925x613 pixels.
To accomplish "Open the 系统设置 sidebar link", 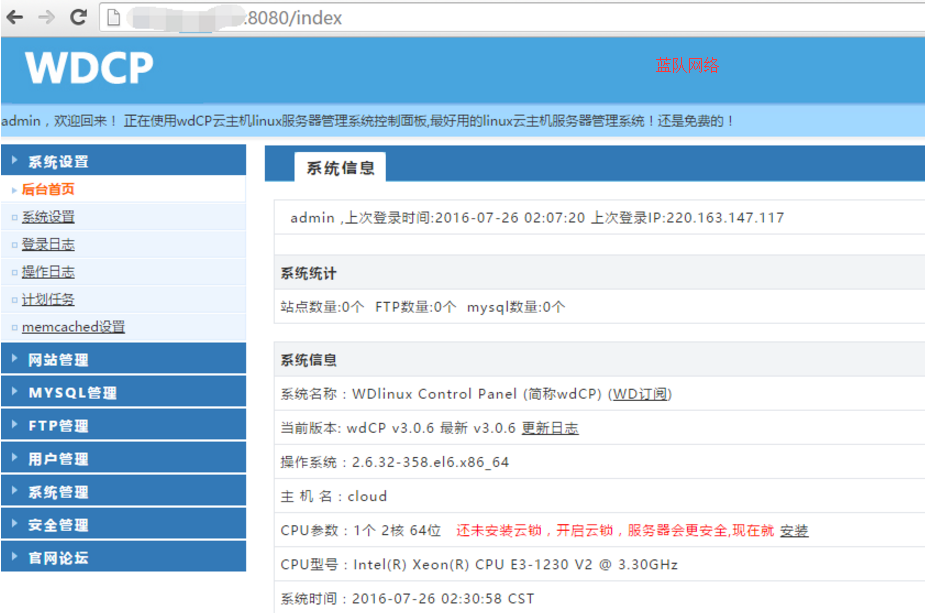I will (48, 217).
